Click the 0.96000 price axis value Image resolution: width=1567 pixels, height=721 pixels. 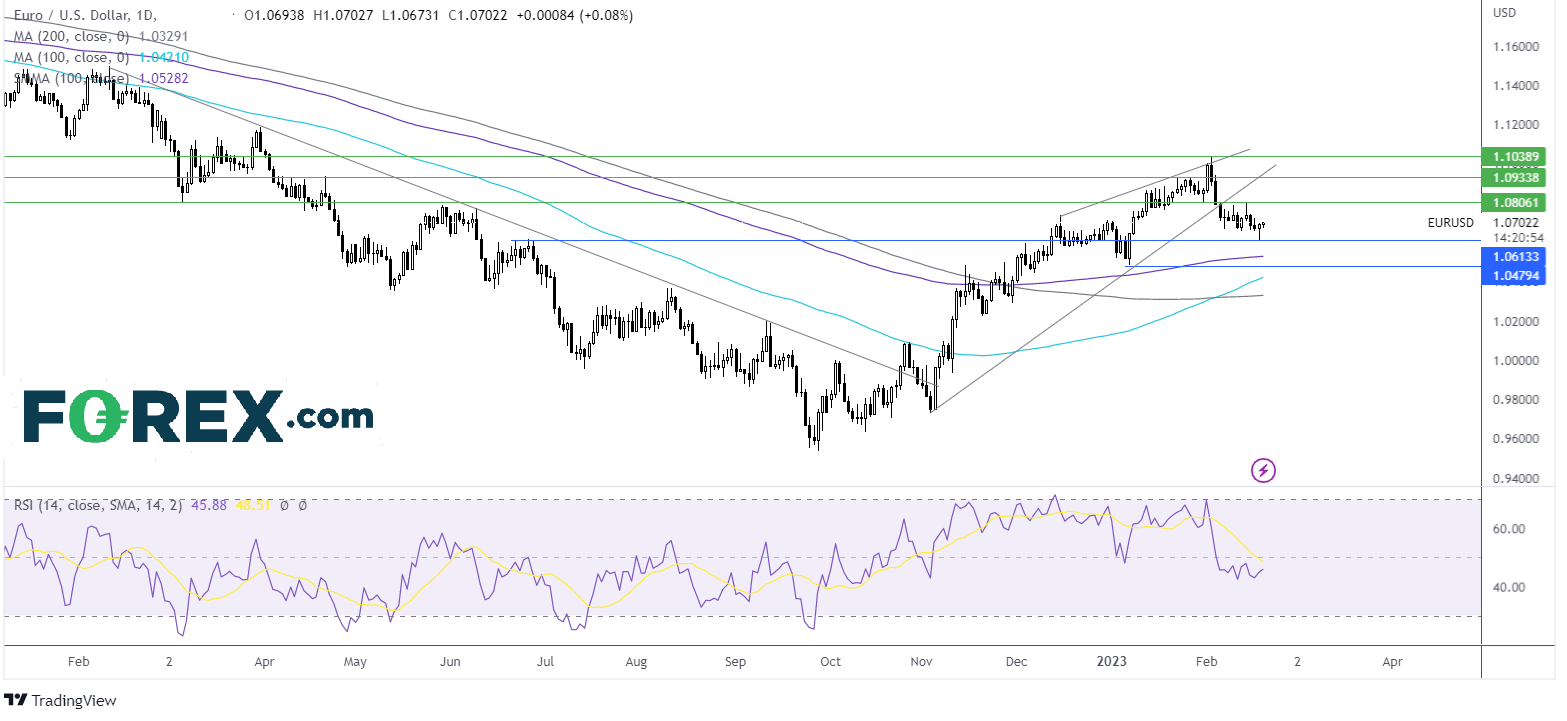(x=1515, y=439)
